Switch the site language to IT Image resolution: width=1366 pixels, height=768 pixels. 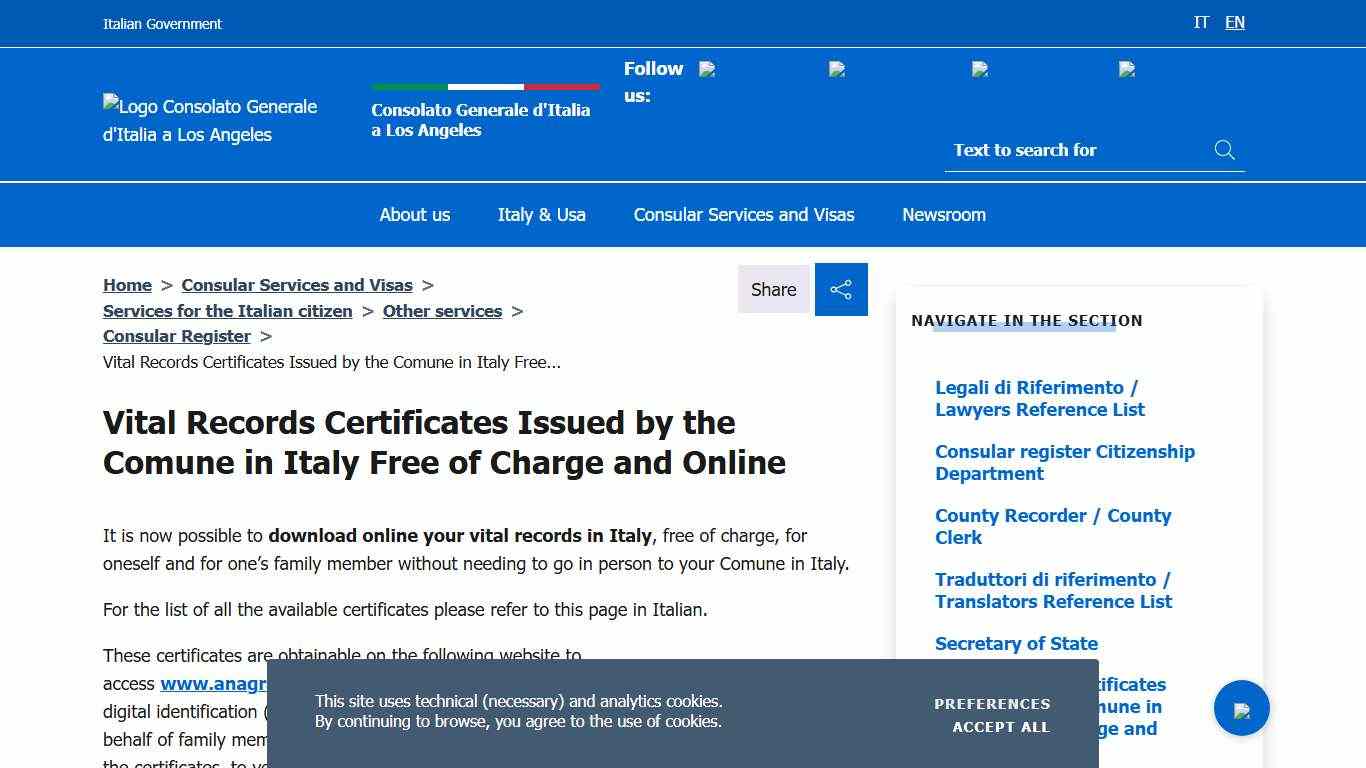click(x=1201, y=22)
